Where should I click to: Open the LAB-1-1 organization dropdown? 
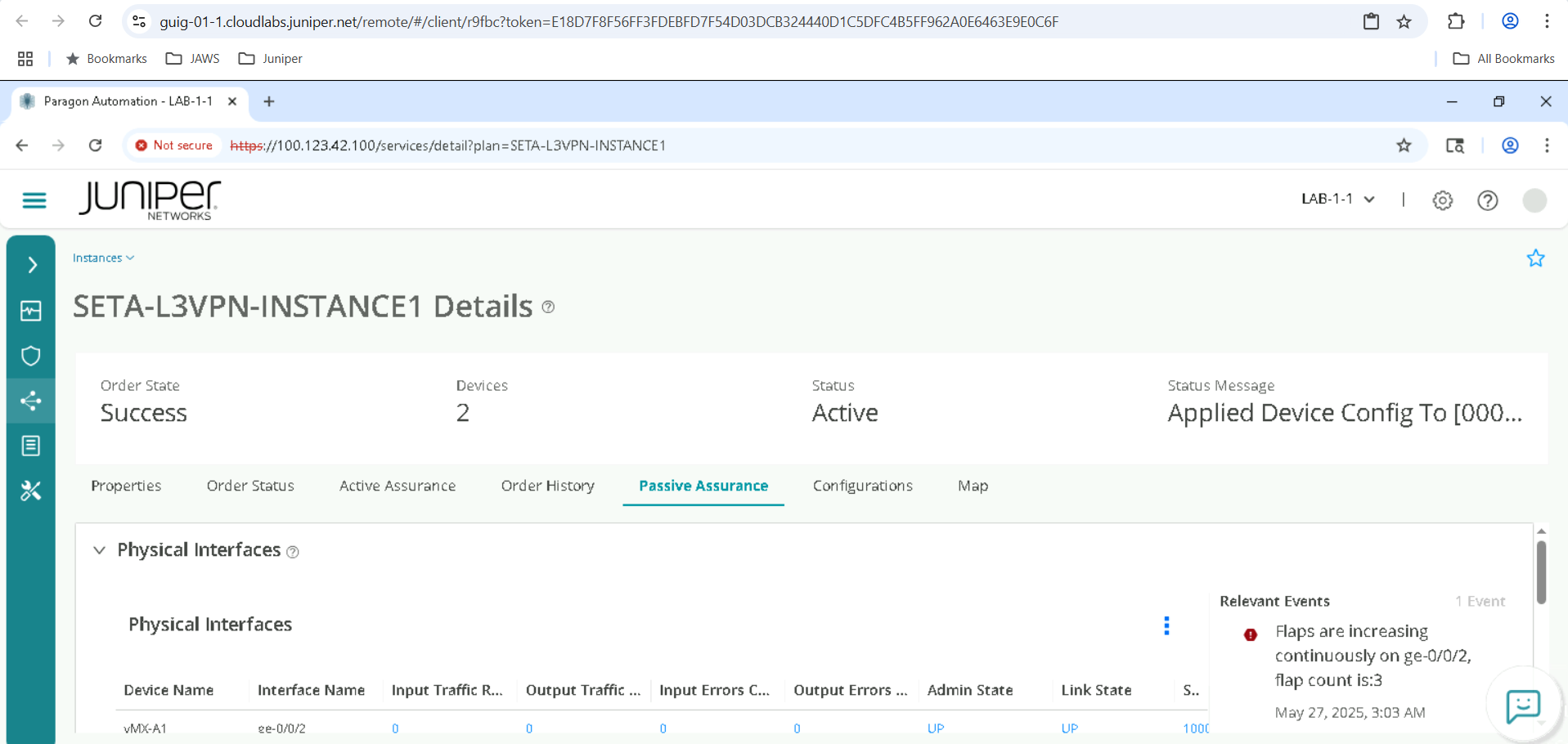pyautogui.click(x=1337, y=199)
